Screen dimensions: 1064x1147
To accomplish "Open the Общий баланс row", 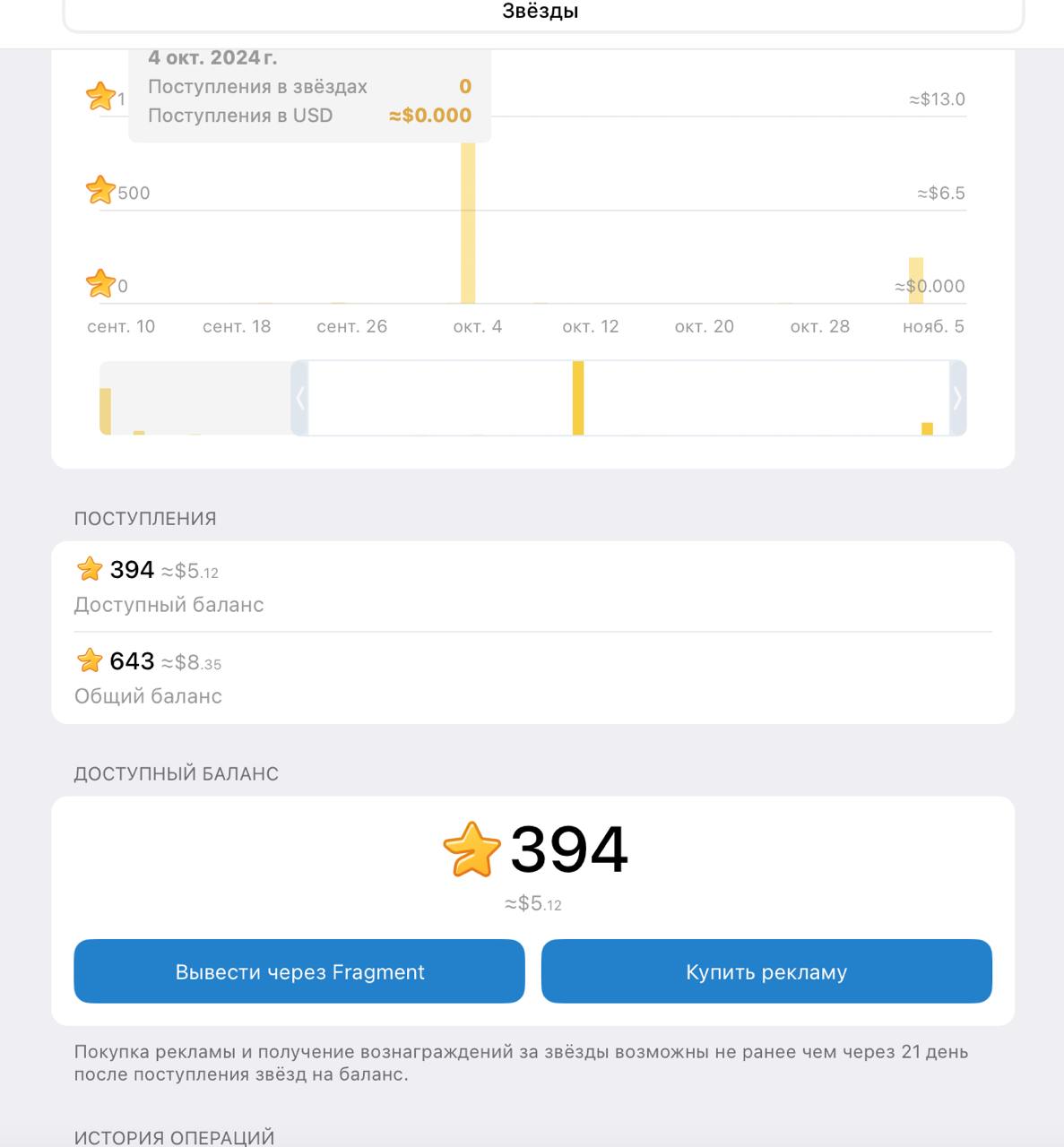I will pyautogui.click(x=532, y=678).
